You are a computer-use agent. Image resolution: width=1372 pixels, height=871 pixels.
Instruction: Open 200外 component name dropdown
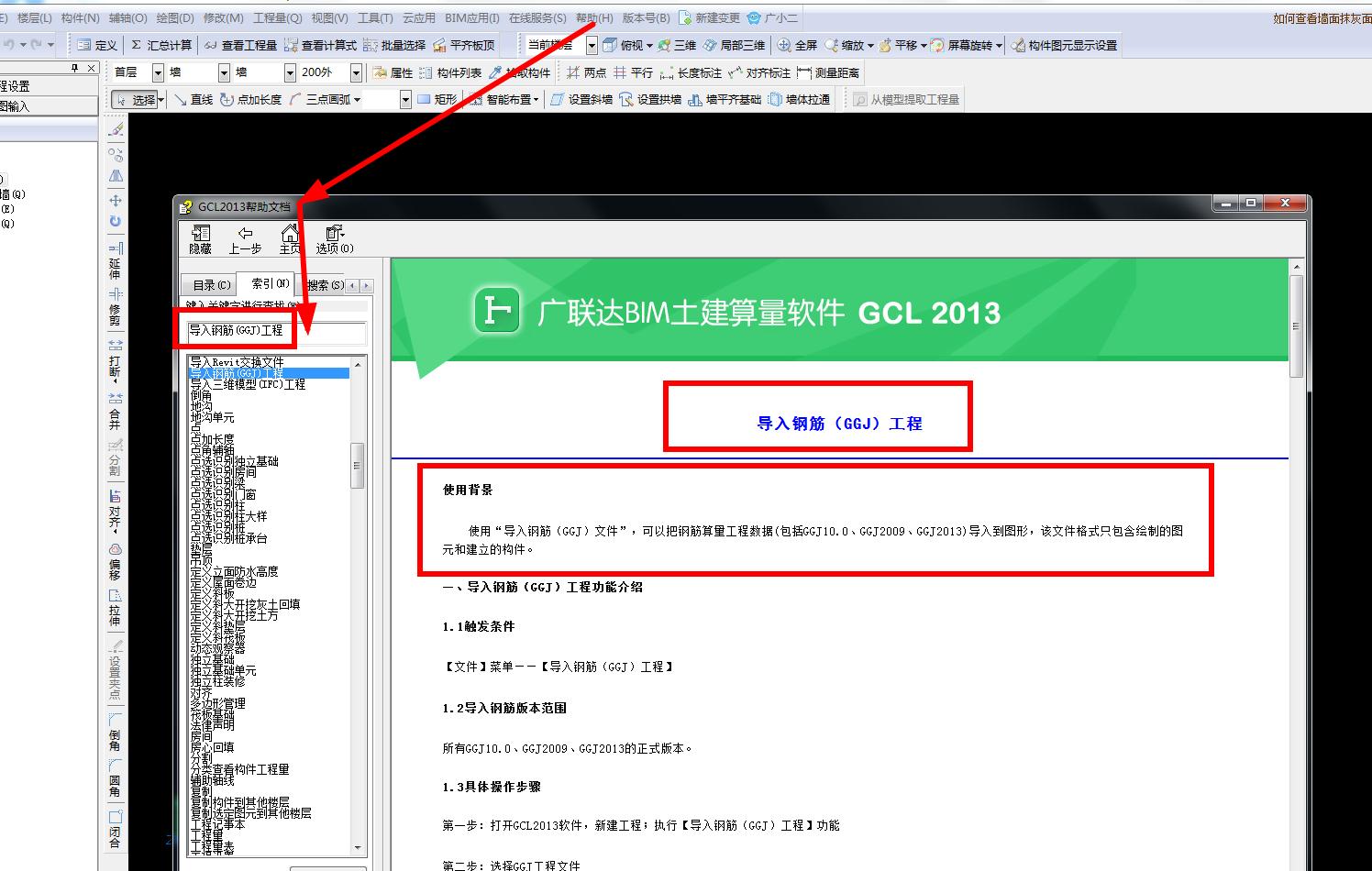pos(356,72)
